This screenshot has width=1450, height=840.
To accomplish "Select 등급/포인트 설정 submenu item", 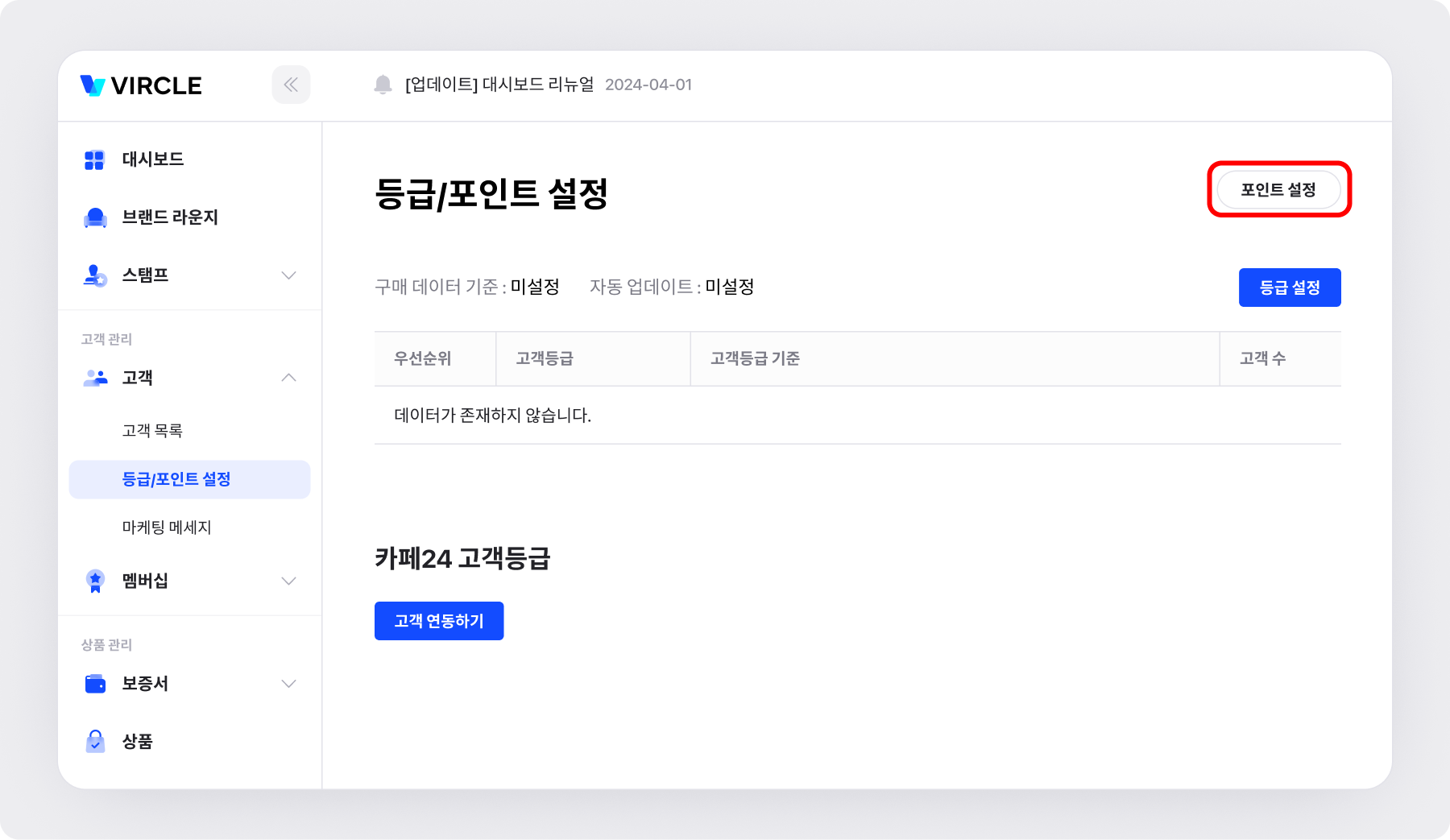I will (176, 479).
